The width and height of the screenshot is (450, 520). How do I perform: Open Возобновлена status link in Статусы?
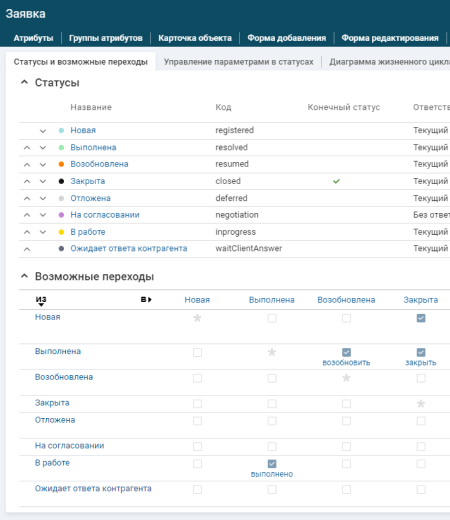[x=99, y=164]
